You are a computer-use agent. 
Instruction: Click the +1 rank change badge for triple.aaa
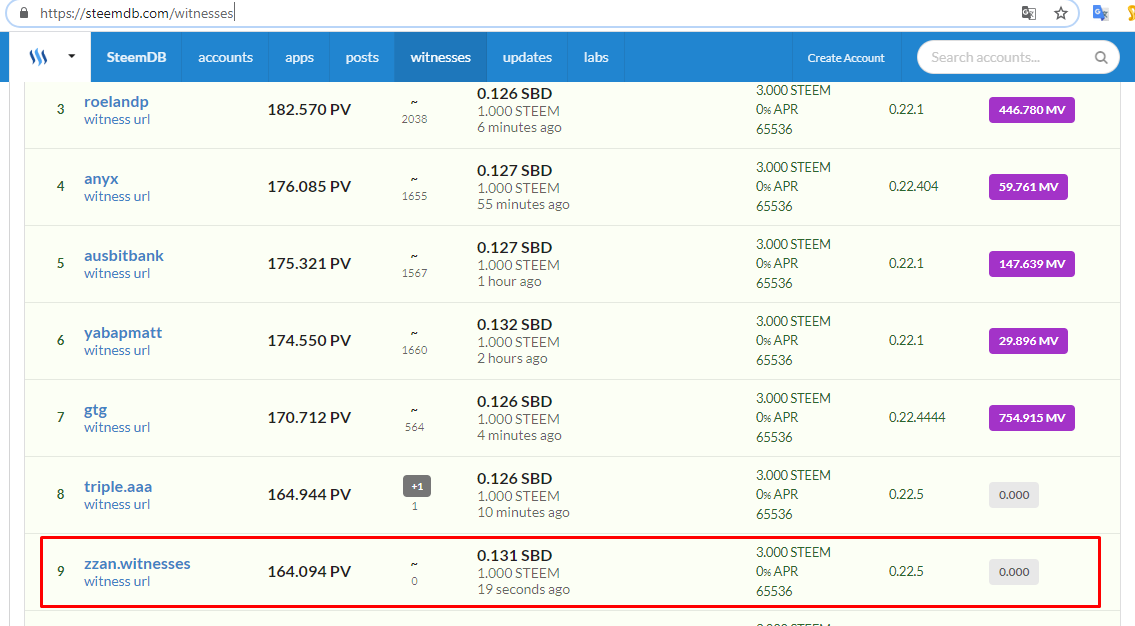[x=417, y=486]
